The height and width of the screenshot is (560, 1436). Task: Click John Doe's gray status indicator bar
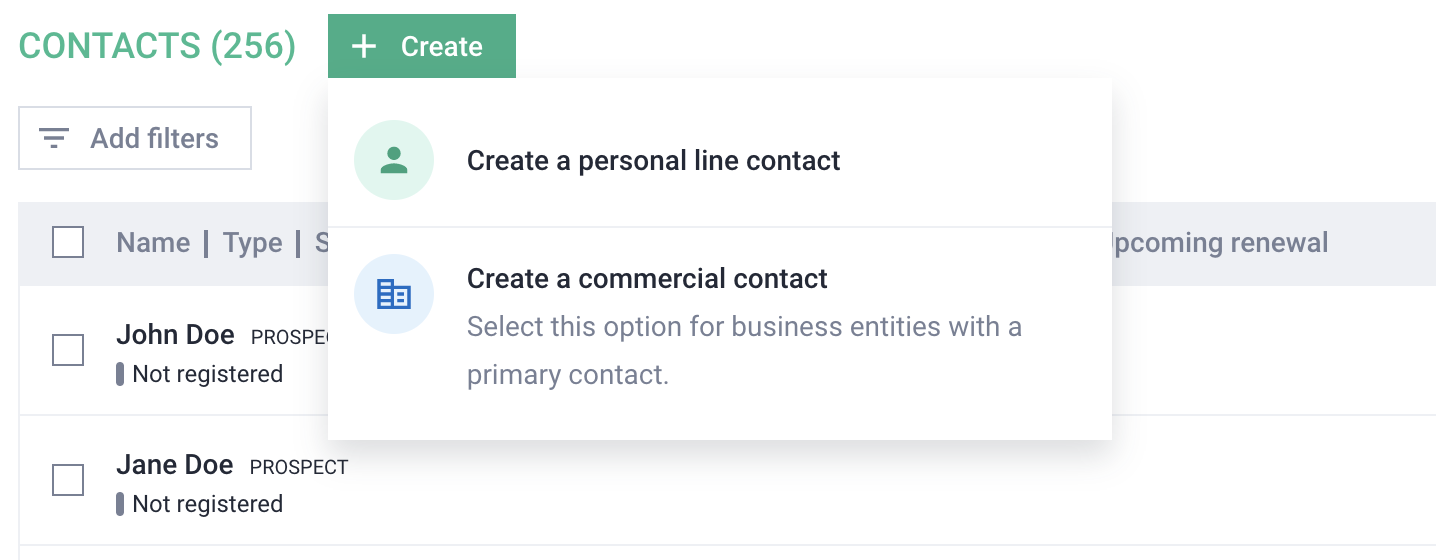pyautogui.click(x=120, y=374)
